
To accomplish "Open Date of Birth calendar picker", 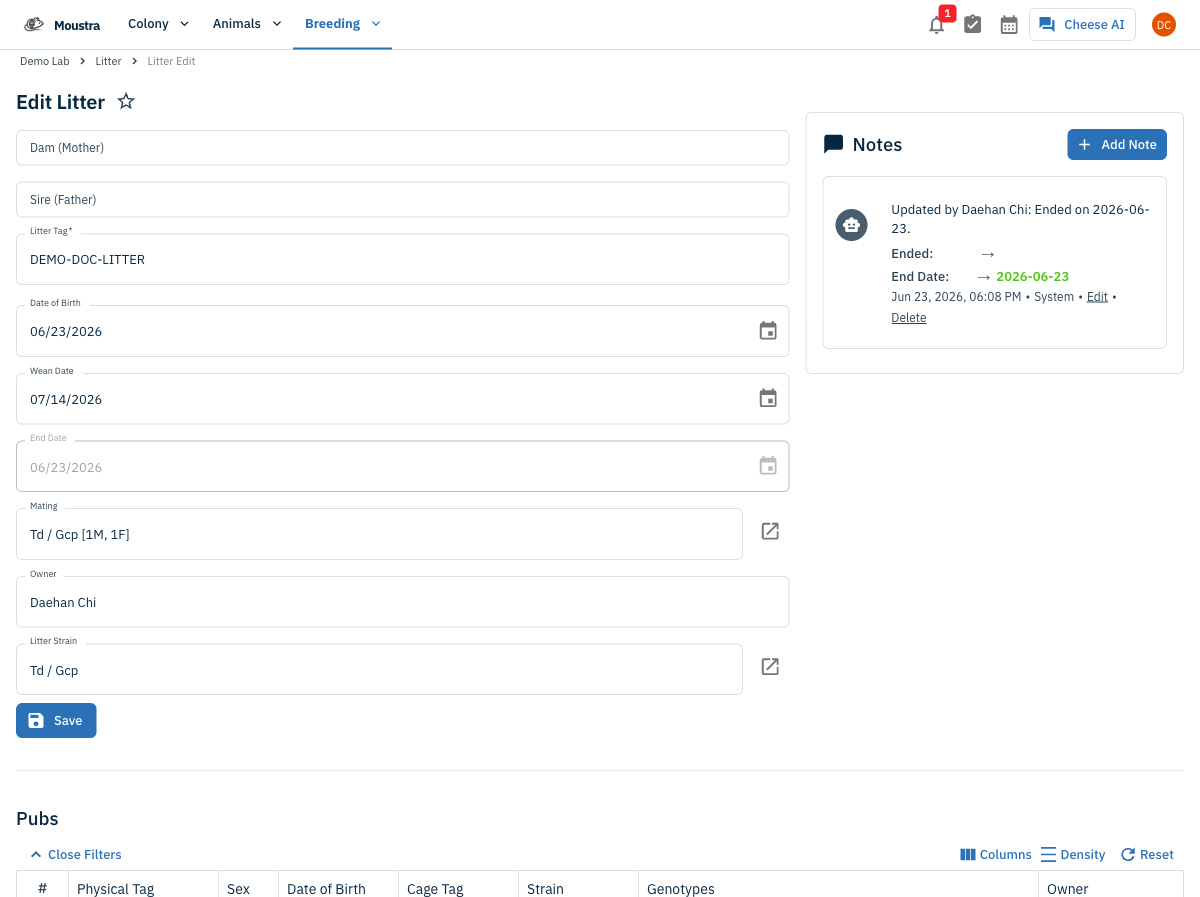I will click(768, 331).
